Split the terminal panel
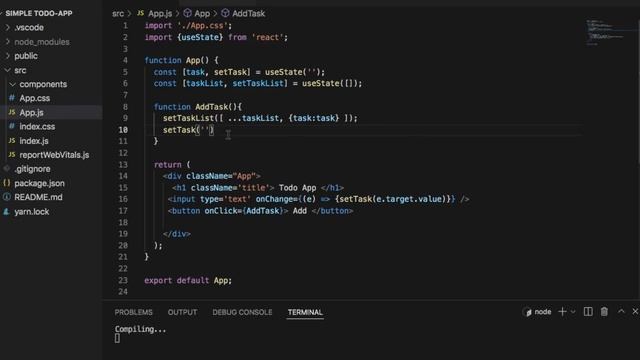Image resolution: width=640 pixels, height=360 pixels. pyautogui.click(x=588, y=312)
